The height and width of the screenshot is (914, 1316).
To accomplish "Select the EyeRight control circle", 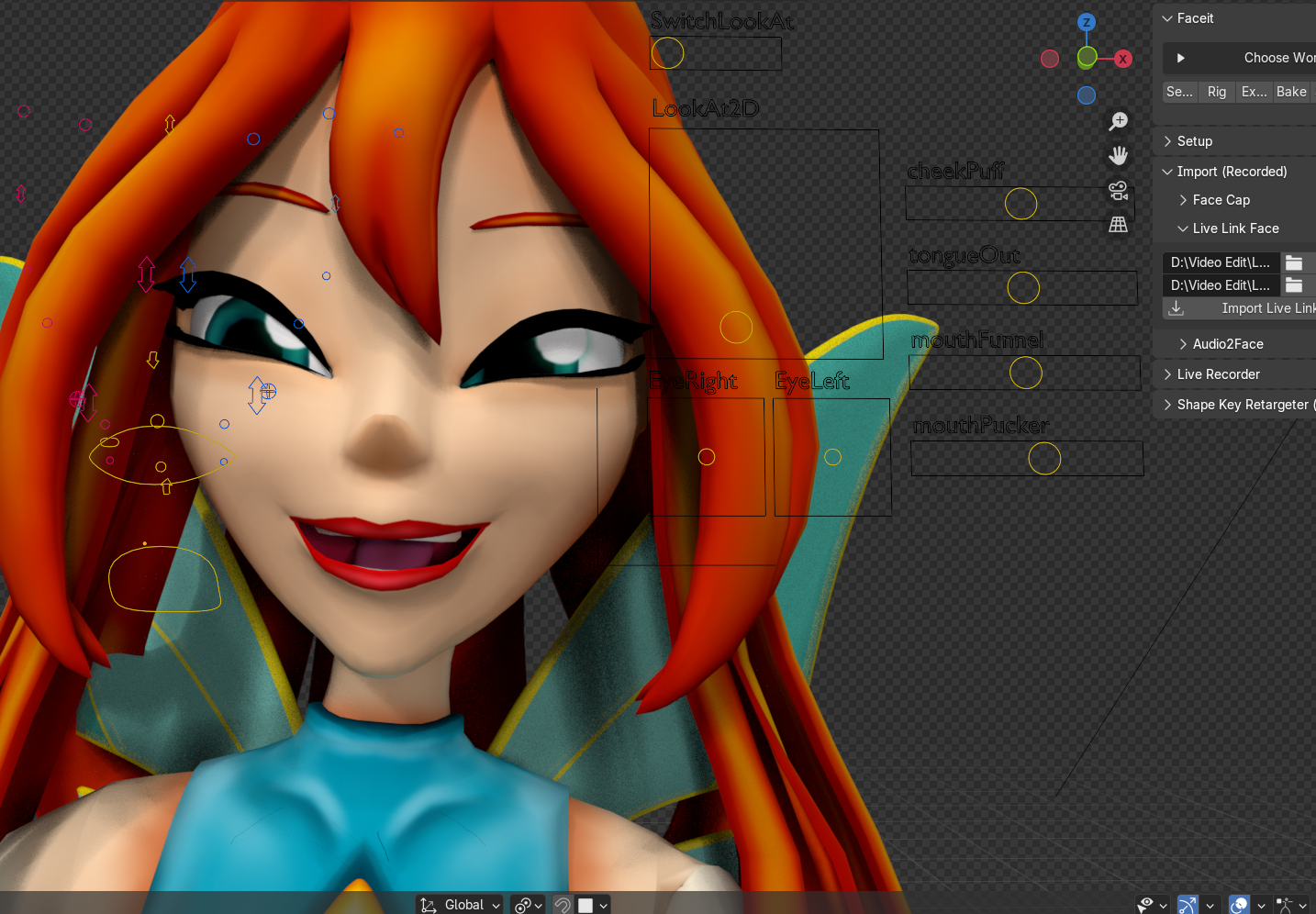I will tap(707, 457).
